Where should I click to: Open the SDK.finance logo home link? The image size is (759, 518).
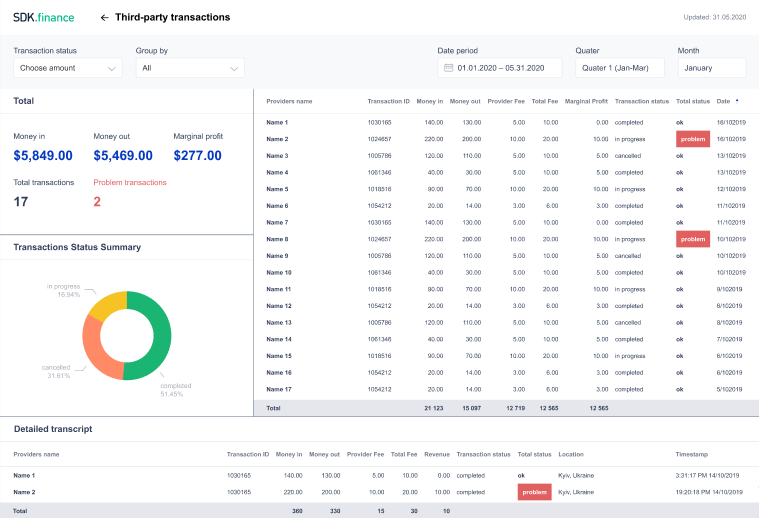44,17
